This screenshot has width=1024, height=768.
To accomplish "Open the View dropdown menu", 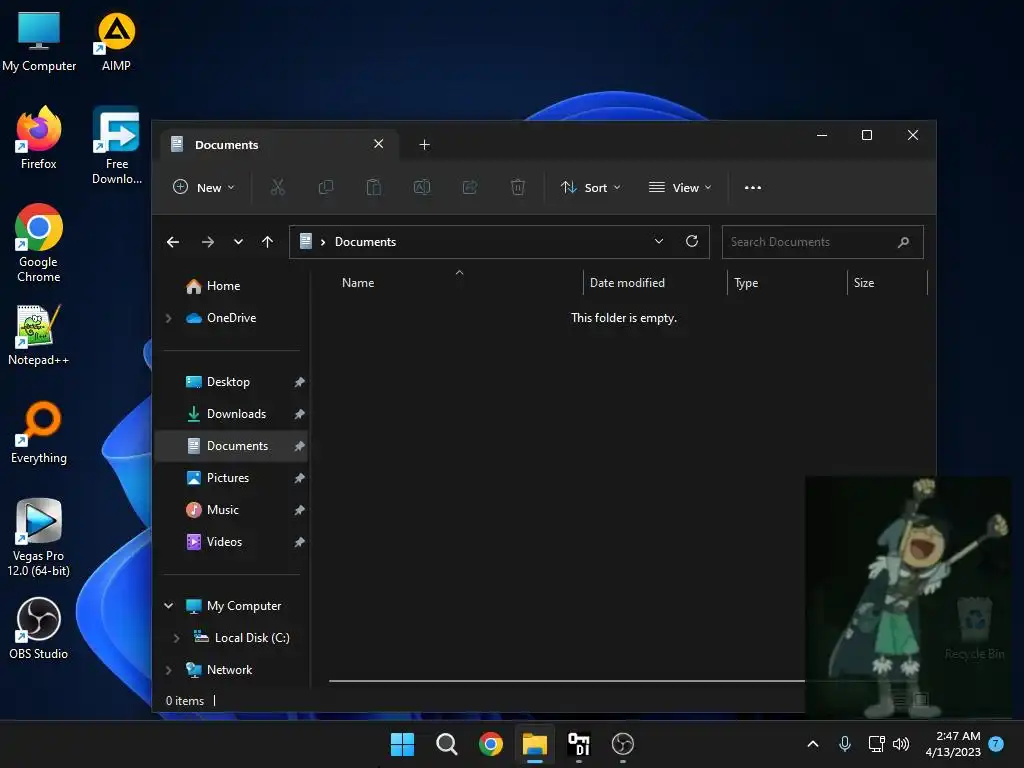I will [680, 187].
